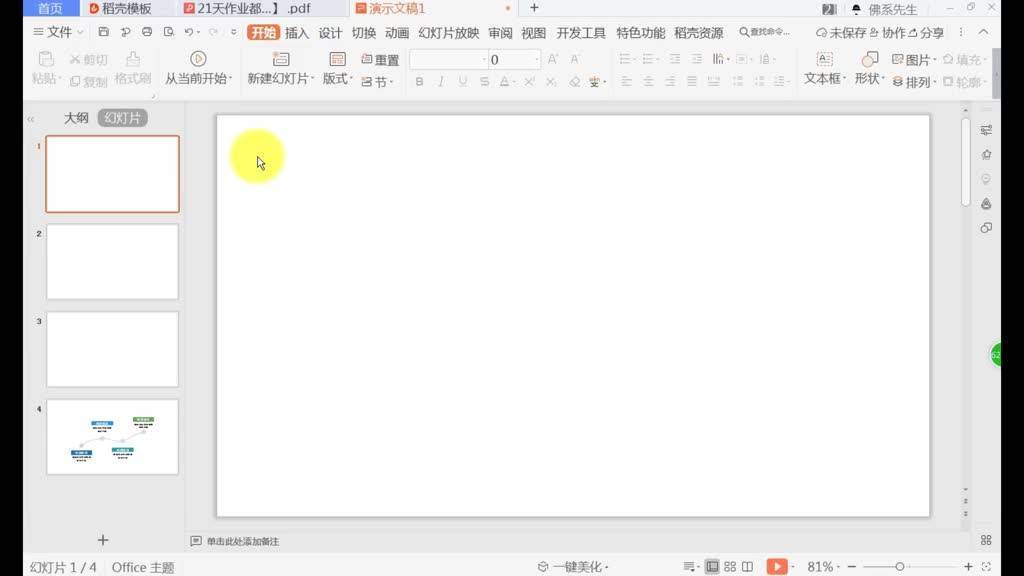1024x576 pixels.
Task: Open the 文件 menu
Action: coord(55,31)
